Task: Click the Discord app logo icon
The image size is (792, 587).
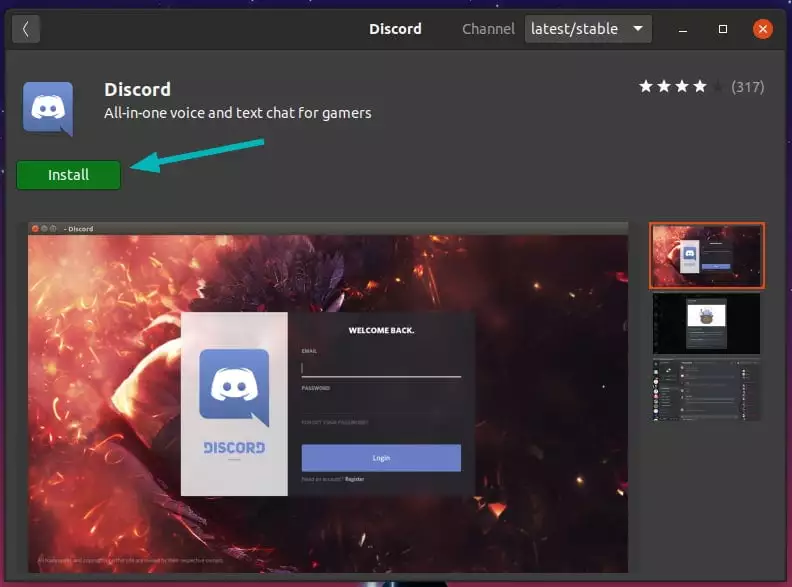Action: [48, 109]
